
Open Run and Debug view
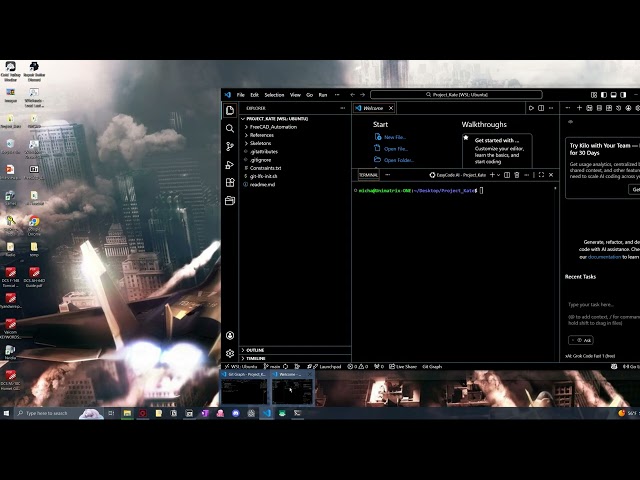click(230, 164)
